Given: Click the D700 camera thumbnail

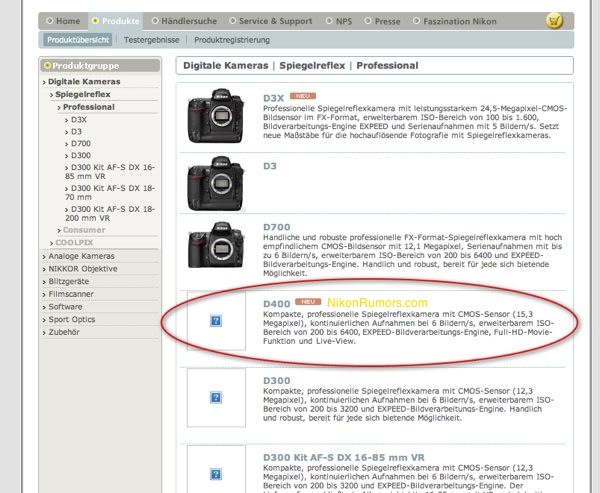Looking at the screenshot, I should [215, 245].
